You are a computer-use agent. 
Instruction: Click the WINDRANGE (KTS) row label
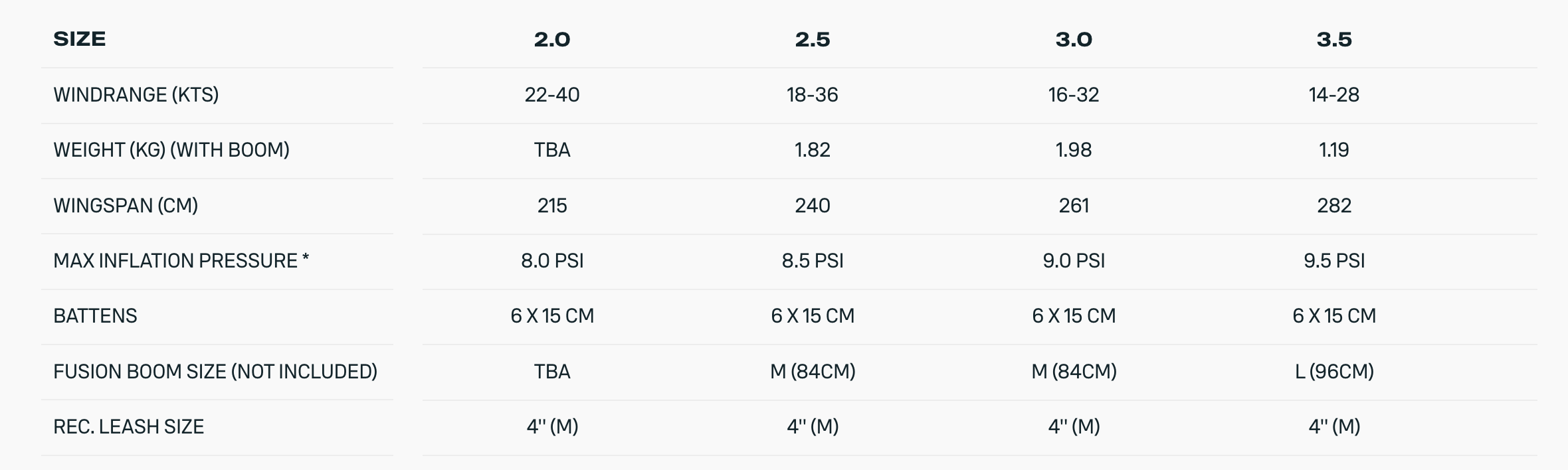136,95
